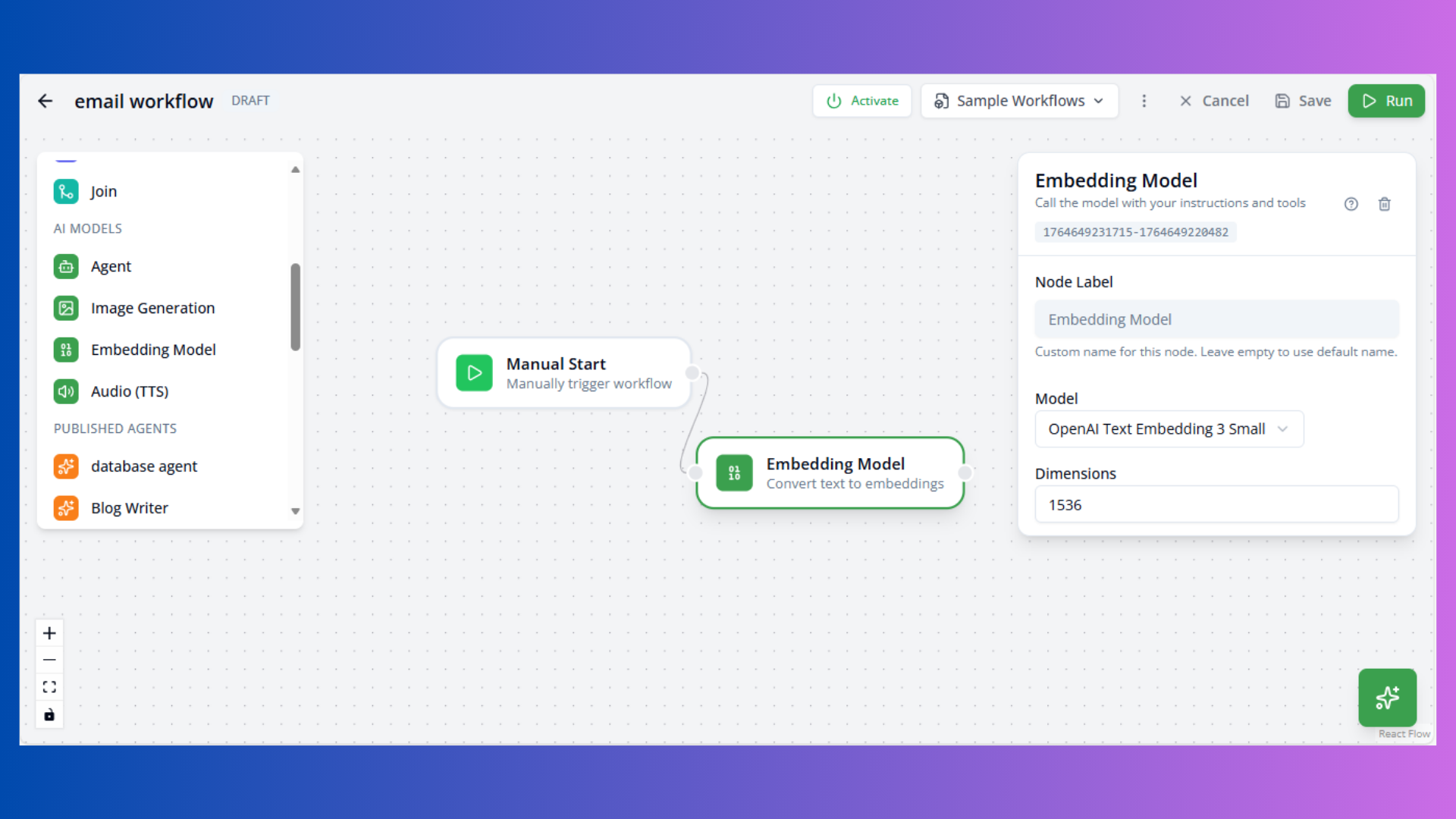Open the three-dot overflow menu

pos(1144,100)
